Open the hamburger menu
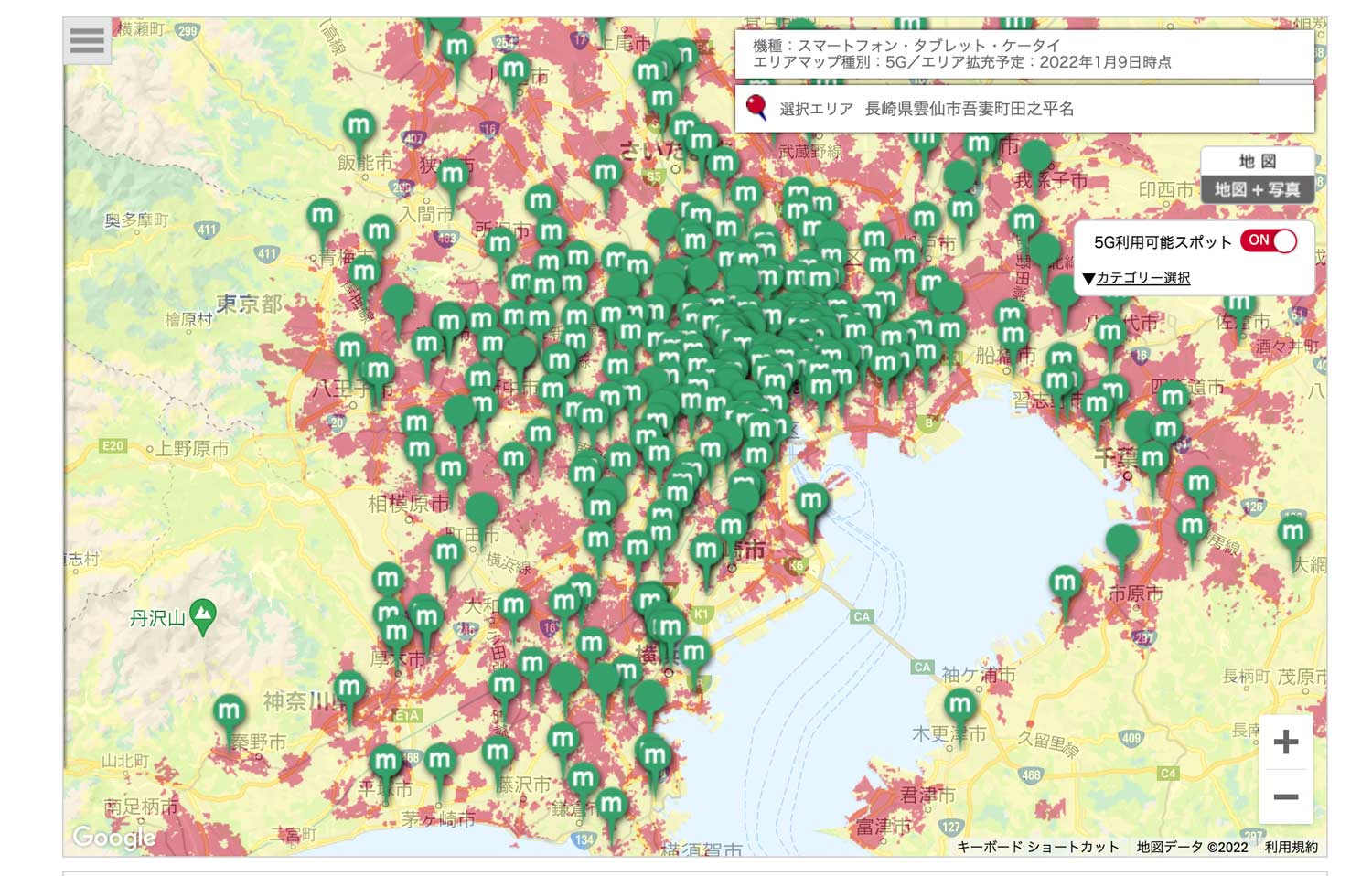 pyautogui.click(x=87, y=40)
